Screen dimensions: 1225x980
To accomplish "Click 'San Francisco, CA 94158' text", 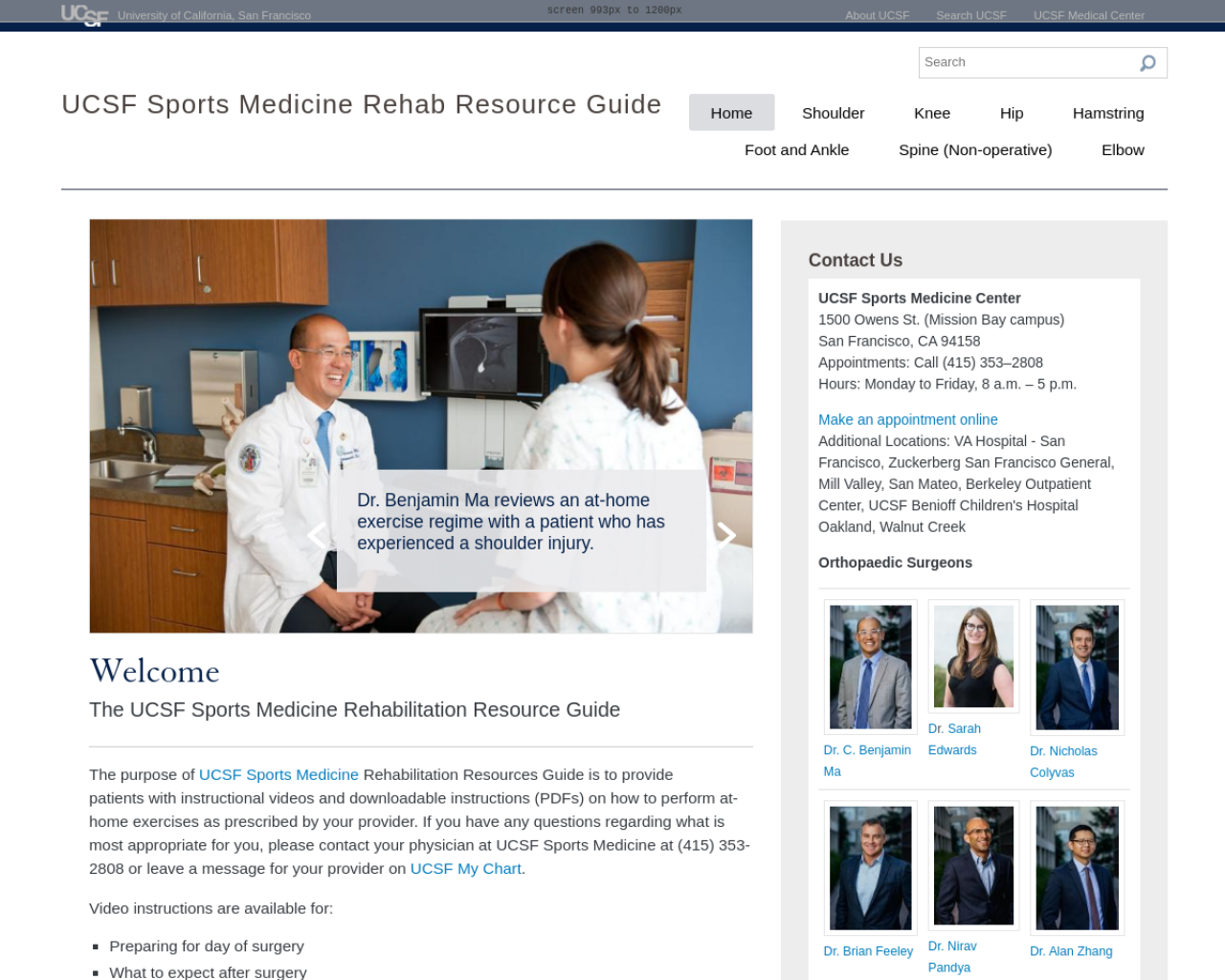I will (899, 341).
